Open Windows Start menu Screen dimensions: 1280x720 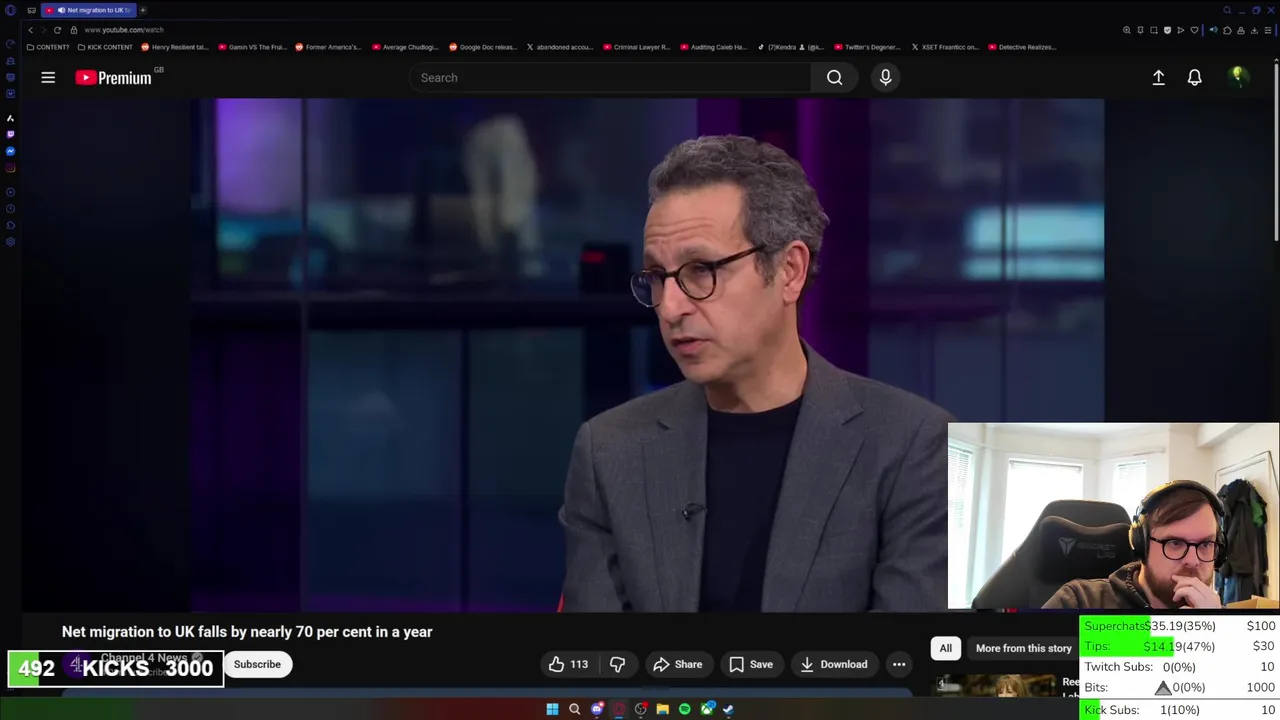(552, 709)
